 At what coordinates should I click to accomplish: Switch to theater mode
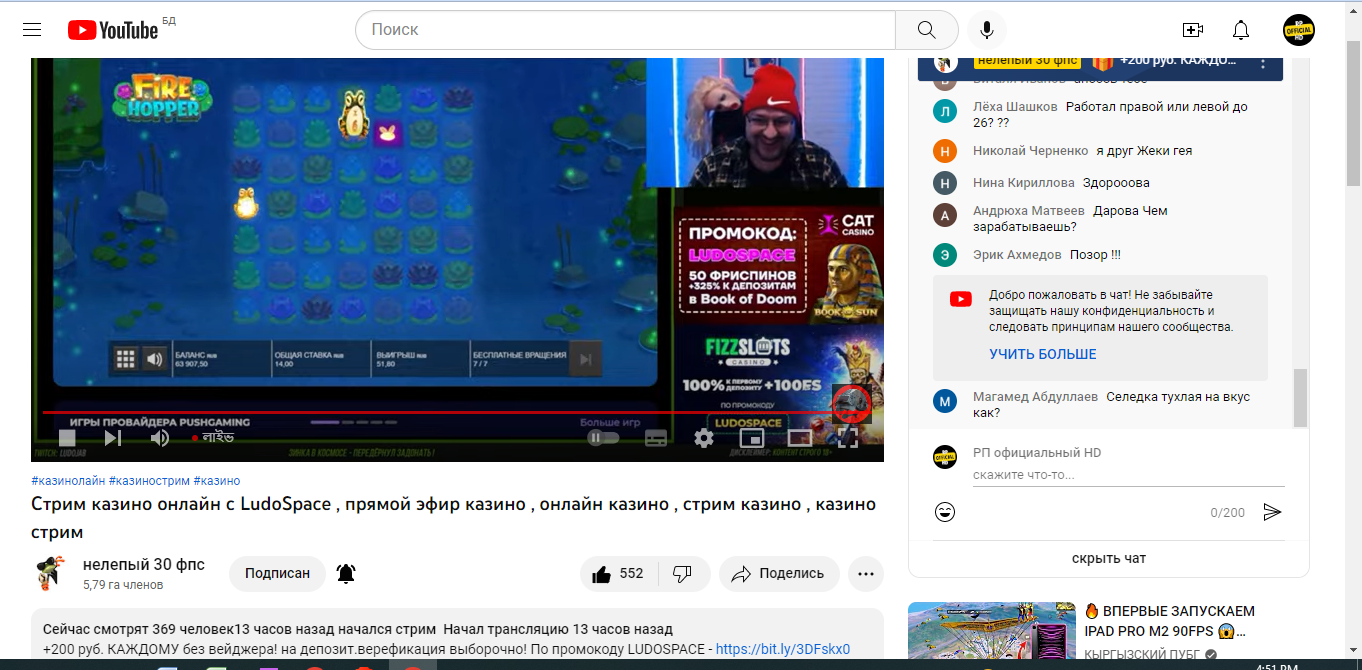point(800,437)
